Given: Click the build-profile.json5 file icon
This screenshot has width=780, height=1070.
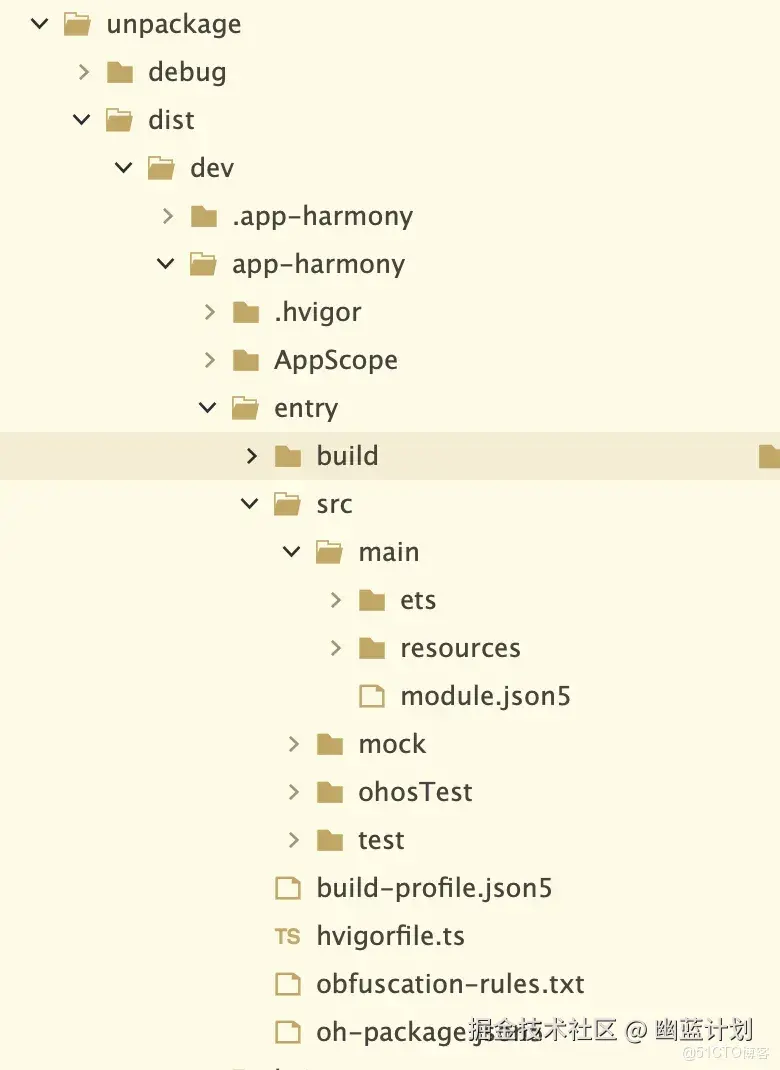Looking at the screenshot, I should click(x=288, y=888).
